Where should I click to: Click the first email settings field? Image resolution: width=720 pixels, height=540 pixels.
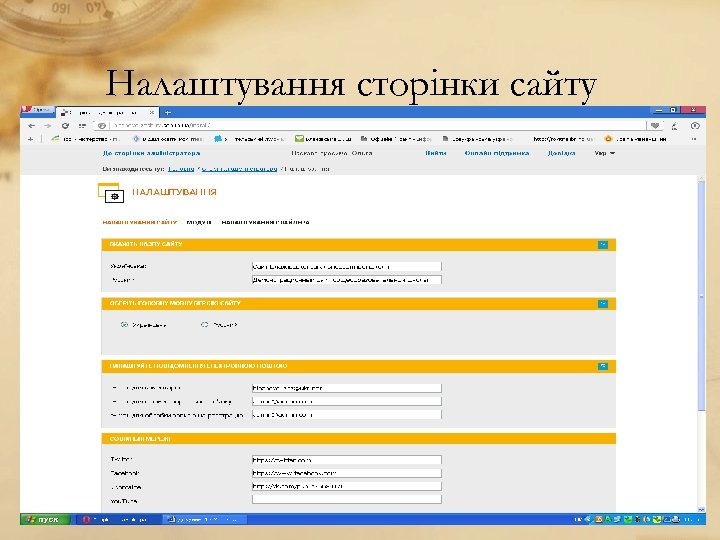(x=347, y=388)
